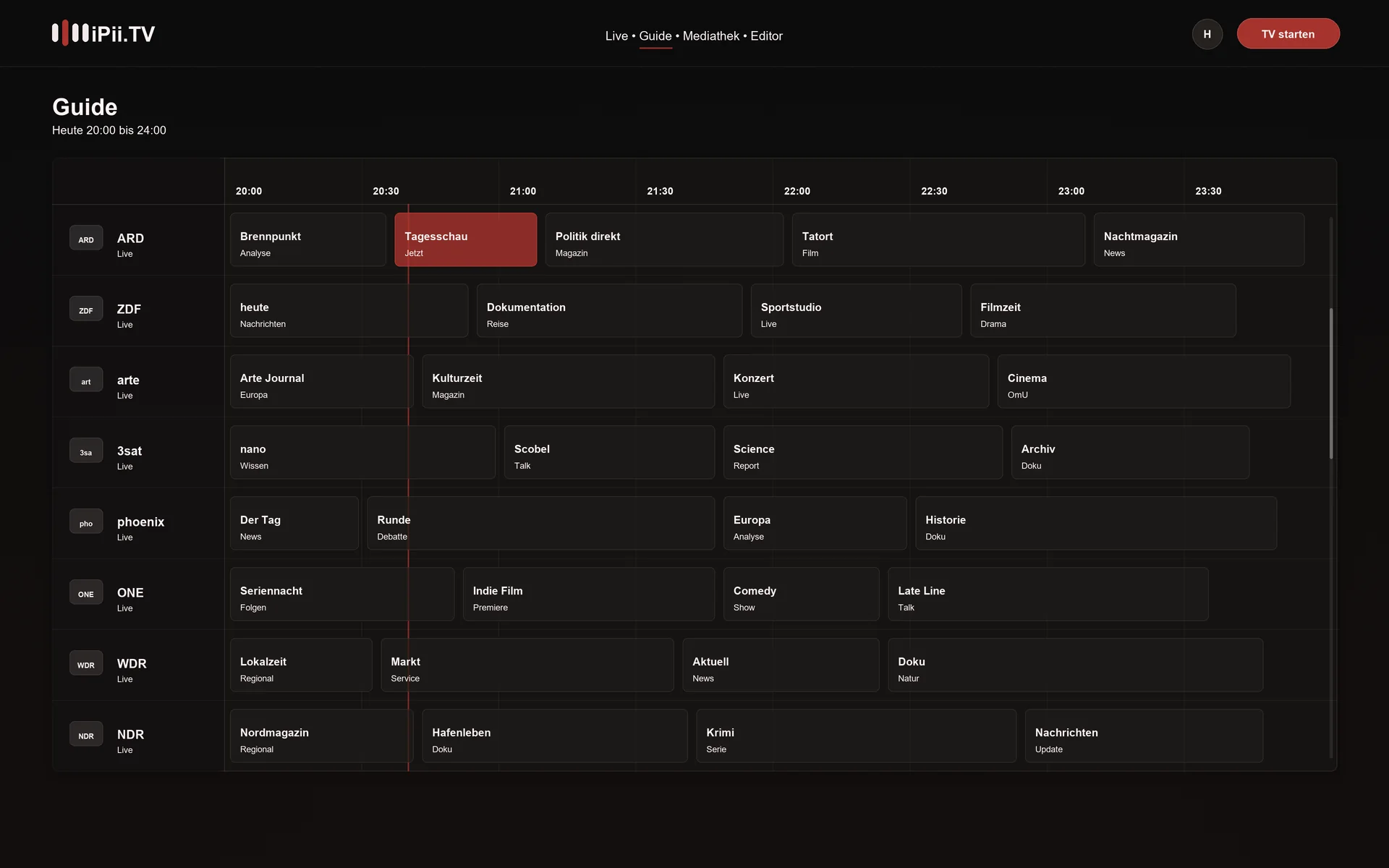Screen dimensions: 1389x868
Task: Select the Dokumentation Reise program
Action: tap(609, 310)
